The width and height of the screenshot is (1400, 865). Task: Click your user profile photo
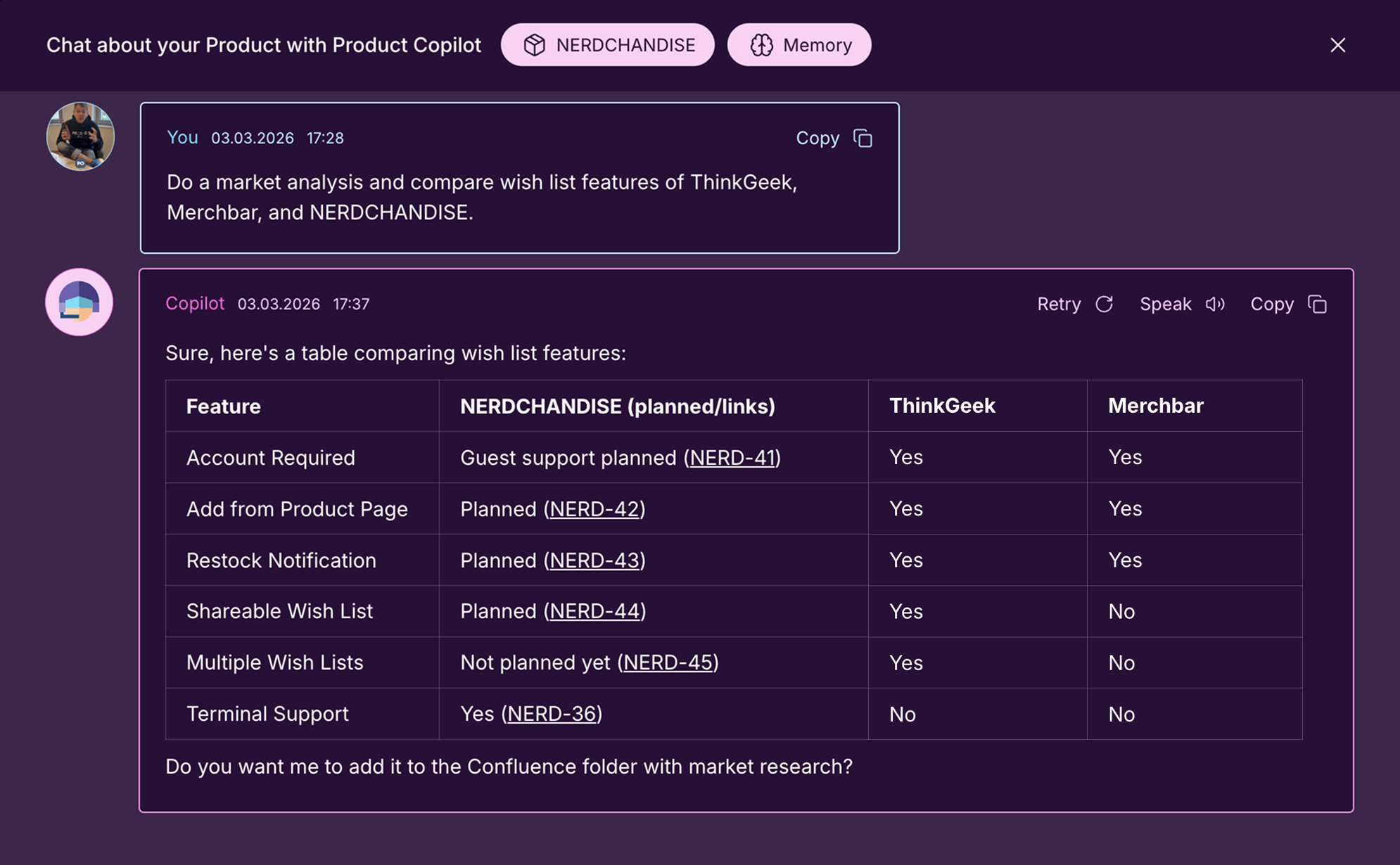pyautogui.click(x=80, y=136)
